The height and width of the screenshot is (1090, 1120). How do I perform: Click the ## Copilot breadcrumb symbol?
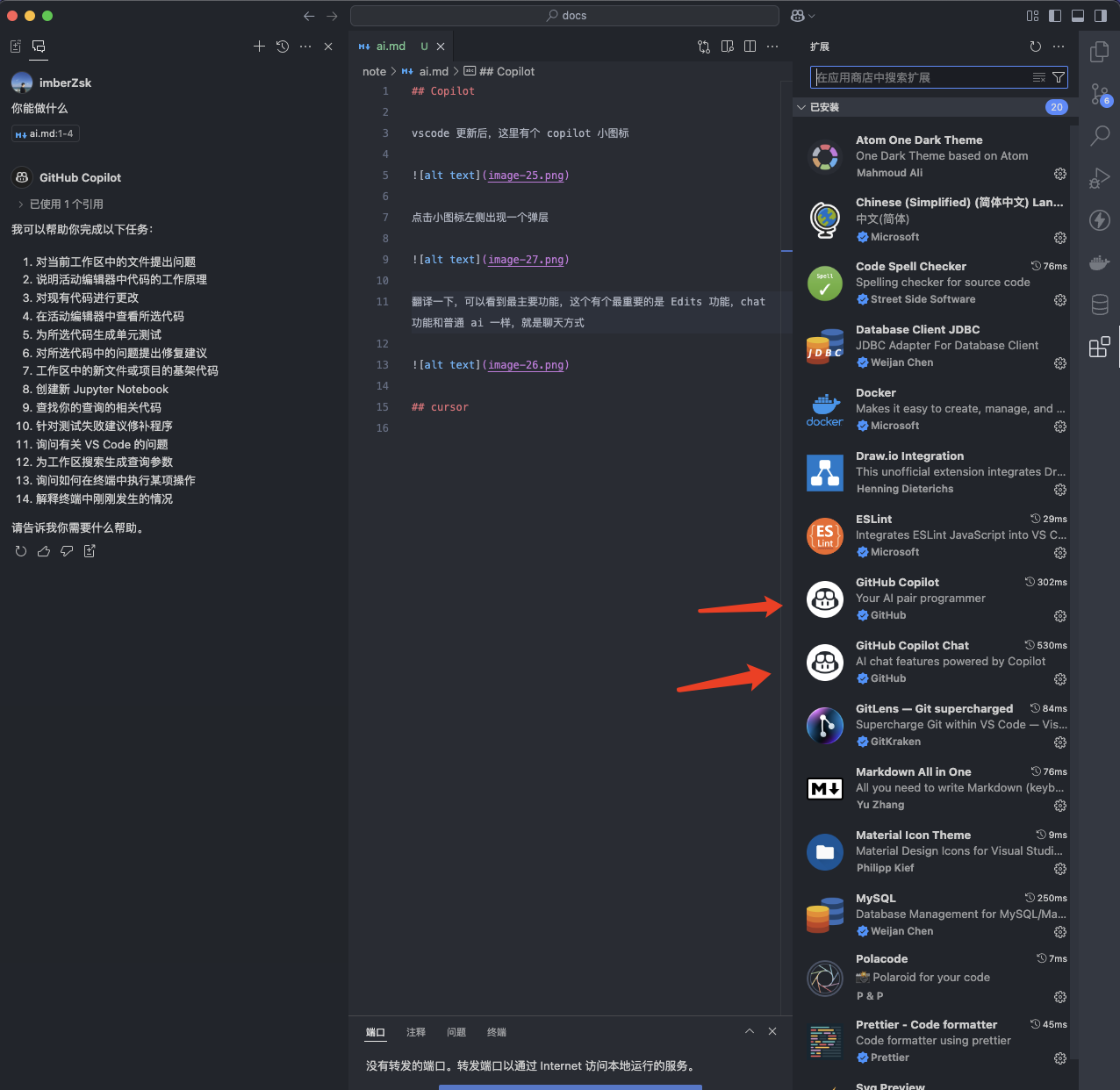point(499,72)
